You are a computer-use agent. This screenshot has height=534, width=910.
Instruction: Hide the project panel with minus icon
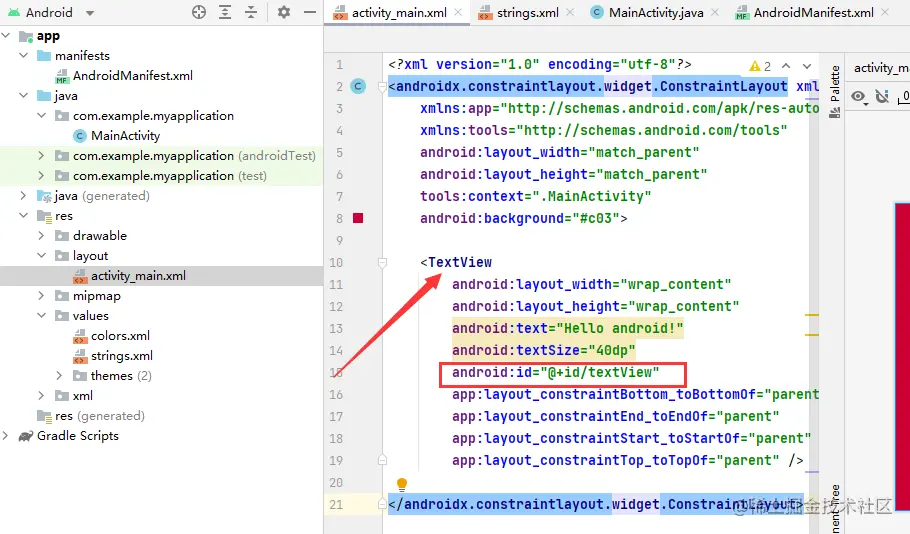pos(310,12)
